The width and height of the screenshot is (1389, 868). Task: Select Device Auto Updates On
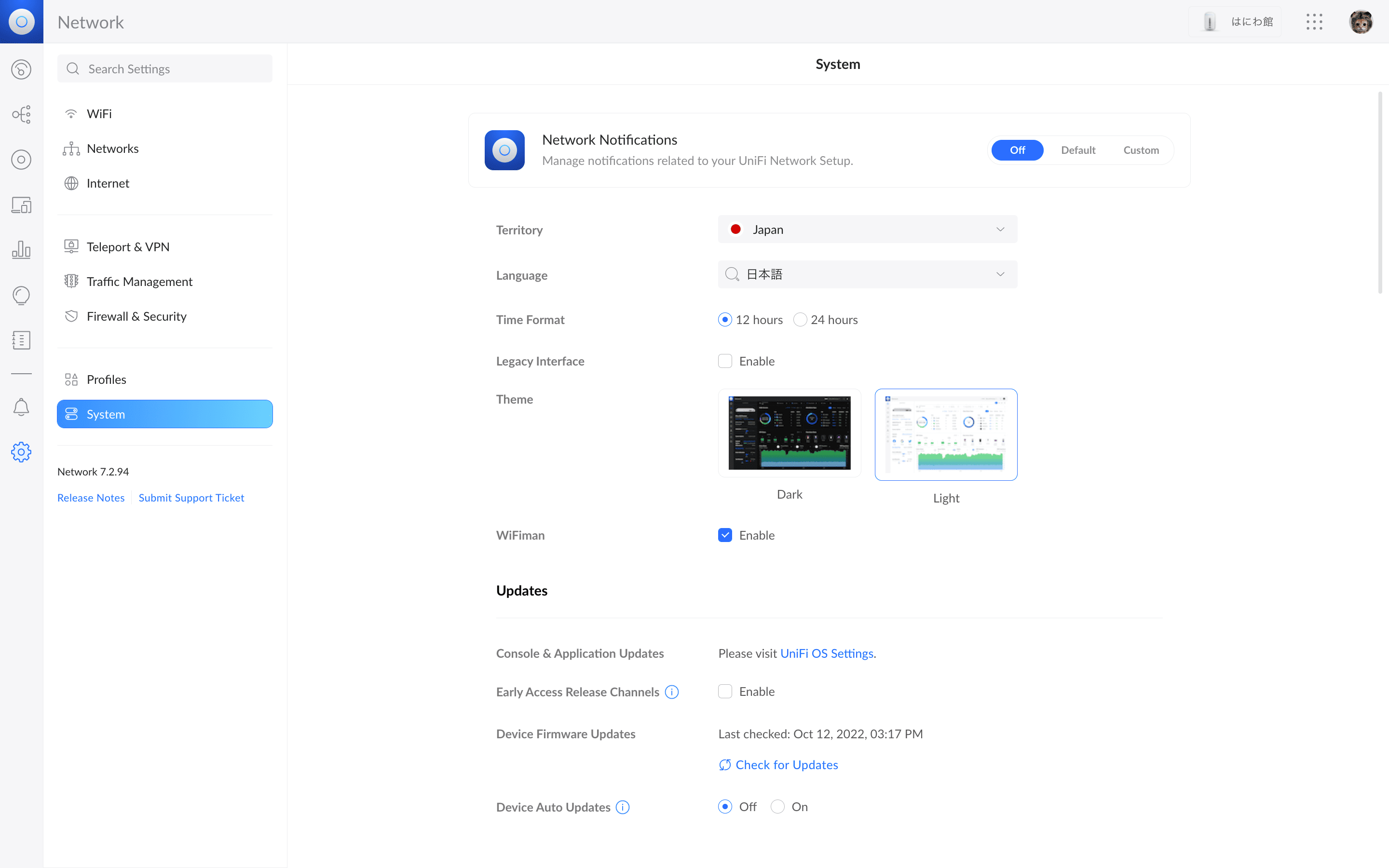(778, 807)
